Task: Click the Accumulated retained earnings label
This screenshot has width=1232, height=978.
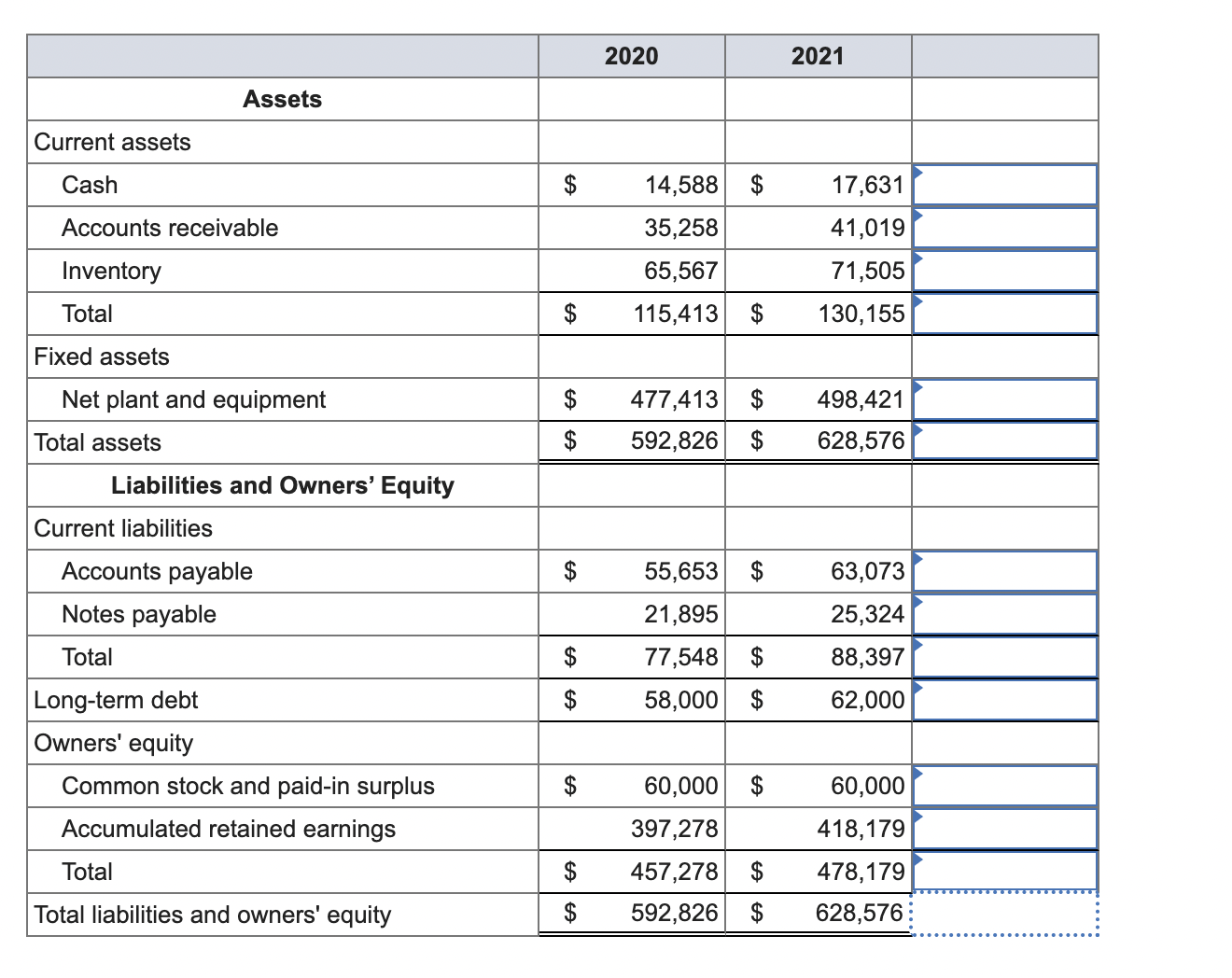Action: point(229,829)
